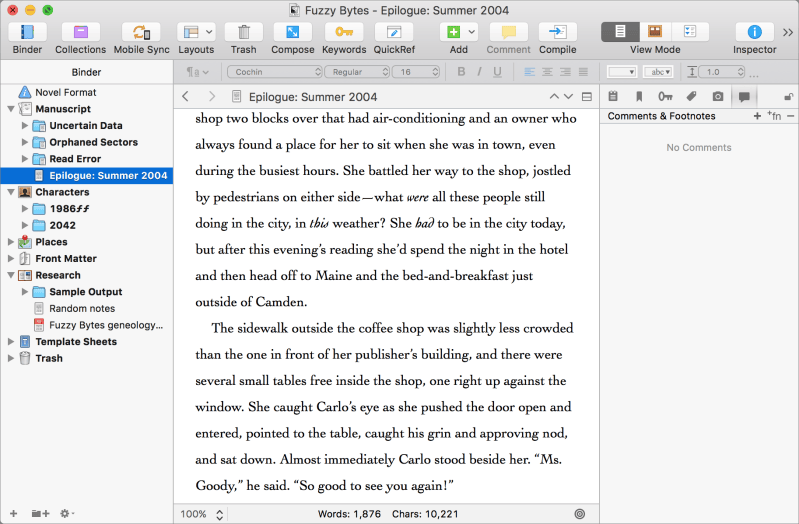
Task: Expand the Uncertain Data folder
Action: pyautogui.click(x=24, y=125)
